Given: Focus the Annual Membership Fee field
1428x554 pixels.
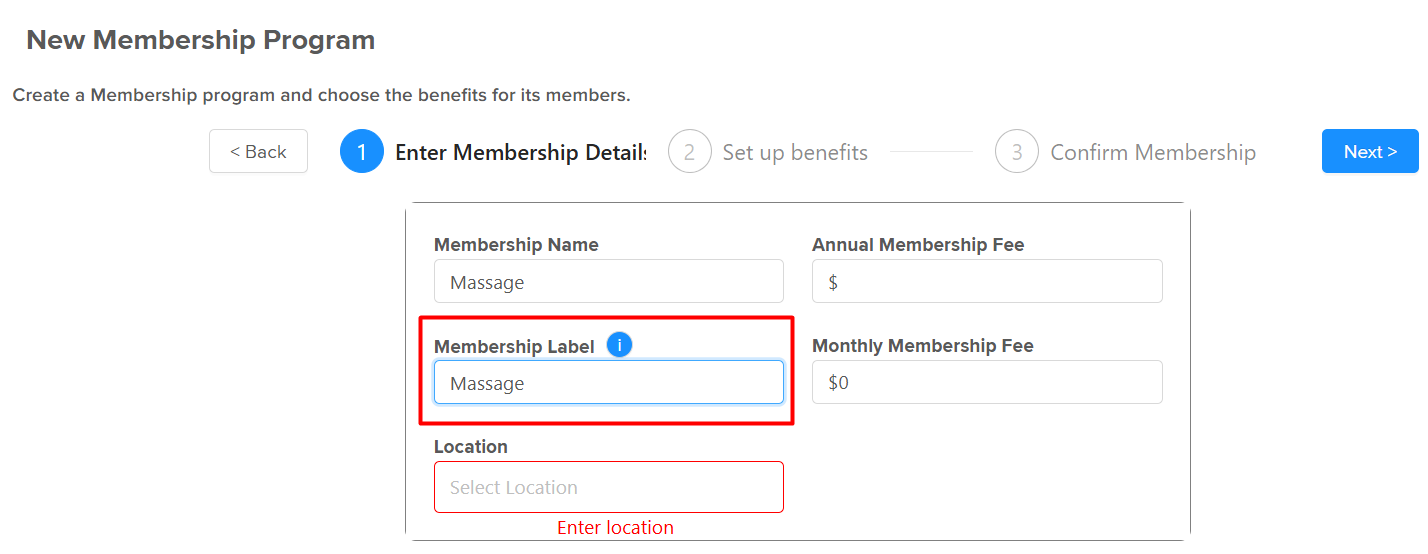Looking at the screenshot, I should [x=987, y=282].
